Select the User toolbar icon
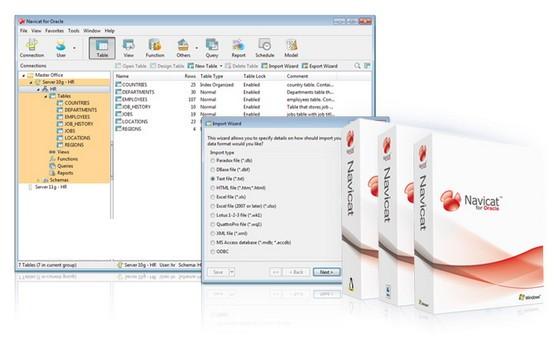Screen dimensions: 560x364 [x=61, y=48]
